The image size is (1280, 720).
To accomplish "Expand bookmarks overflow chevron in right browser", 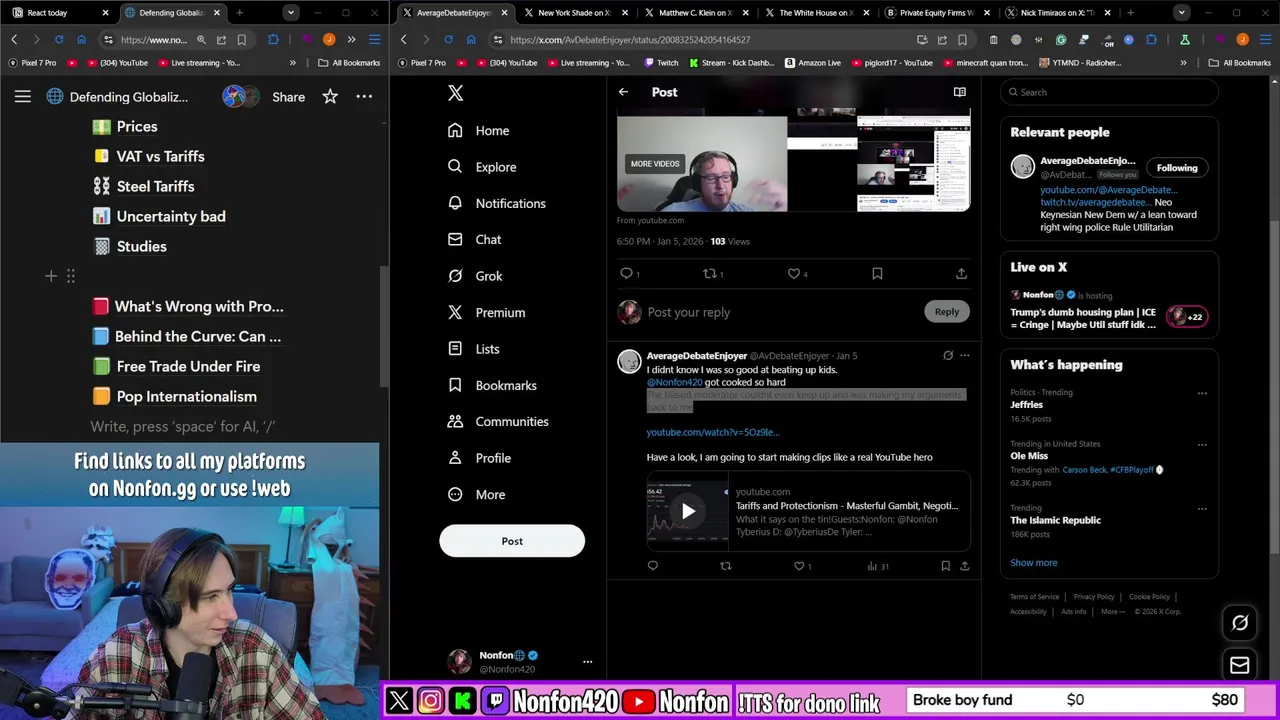I will click(x=1183, y=63).
